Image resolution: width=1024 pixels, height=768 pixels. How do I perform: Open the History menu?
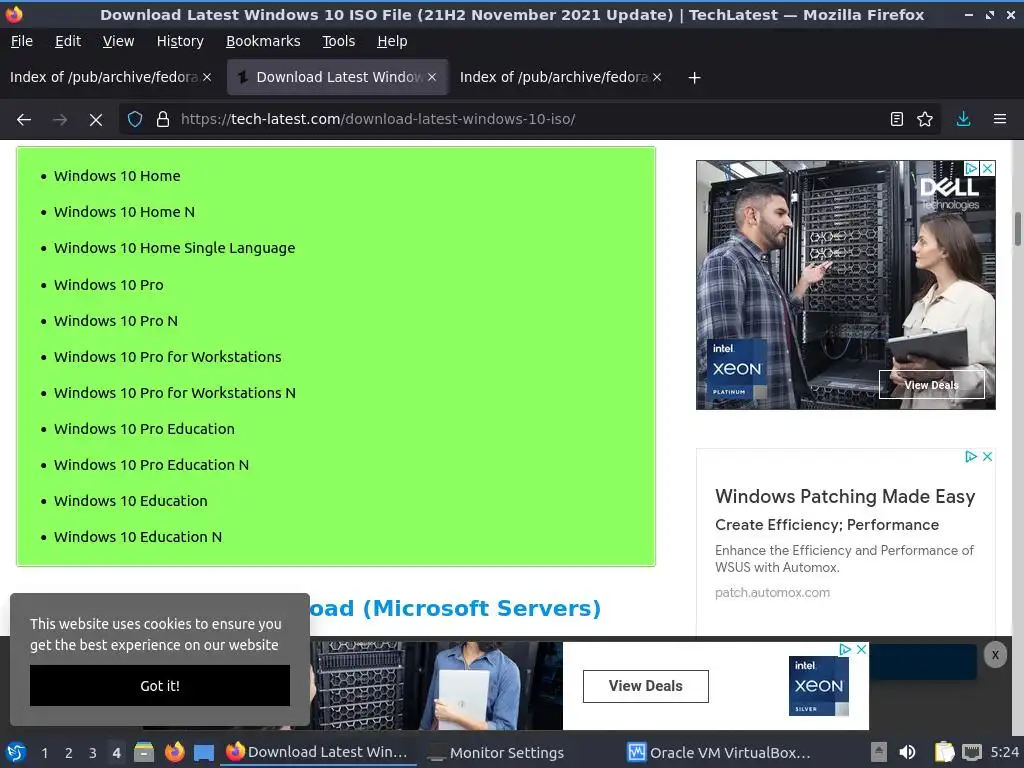(180, 41)
